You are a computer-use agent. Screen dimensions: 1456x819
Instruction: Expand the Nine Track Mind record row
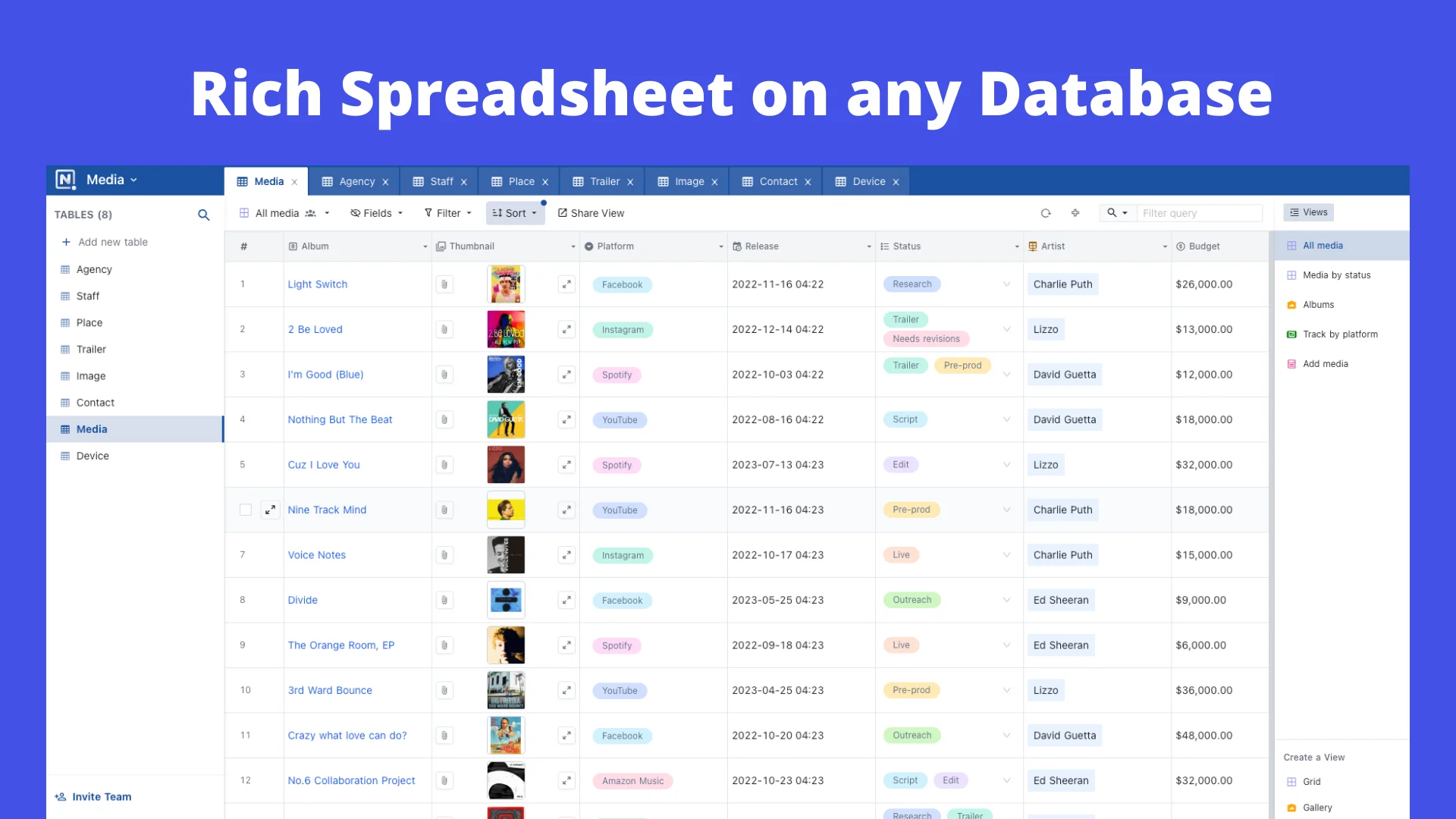click(270, 510)
